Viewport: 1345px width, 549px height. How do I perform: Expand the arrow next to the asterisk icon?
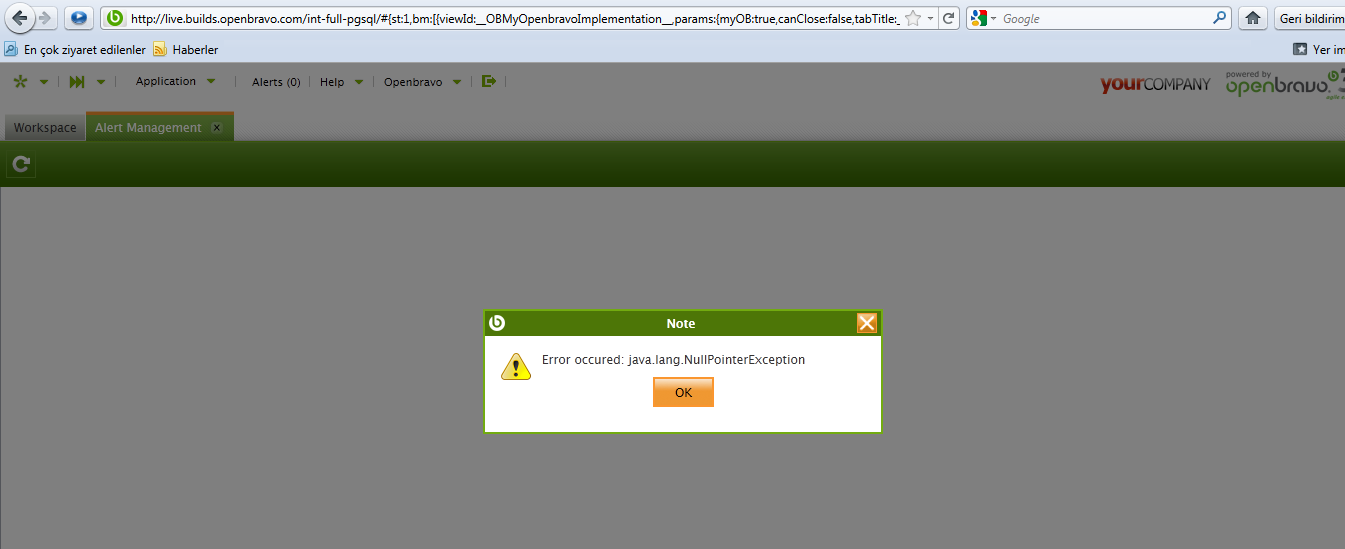(x=43, y=82)
